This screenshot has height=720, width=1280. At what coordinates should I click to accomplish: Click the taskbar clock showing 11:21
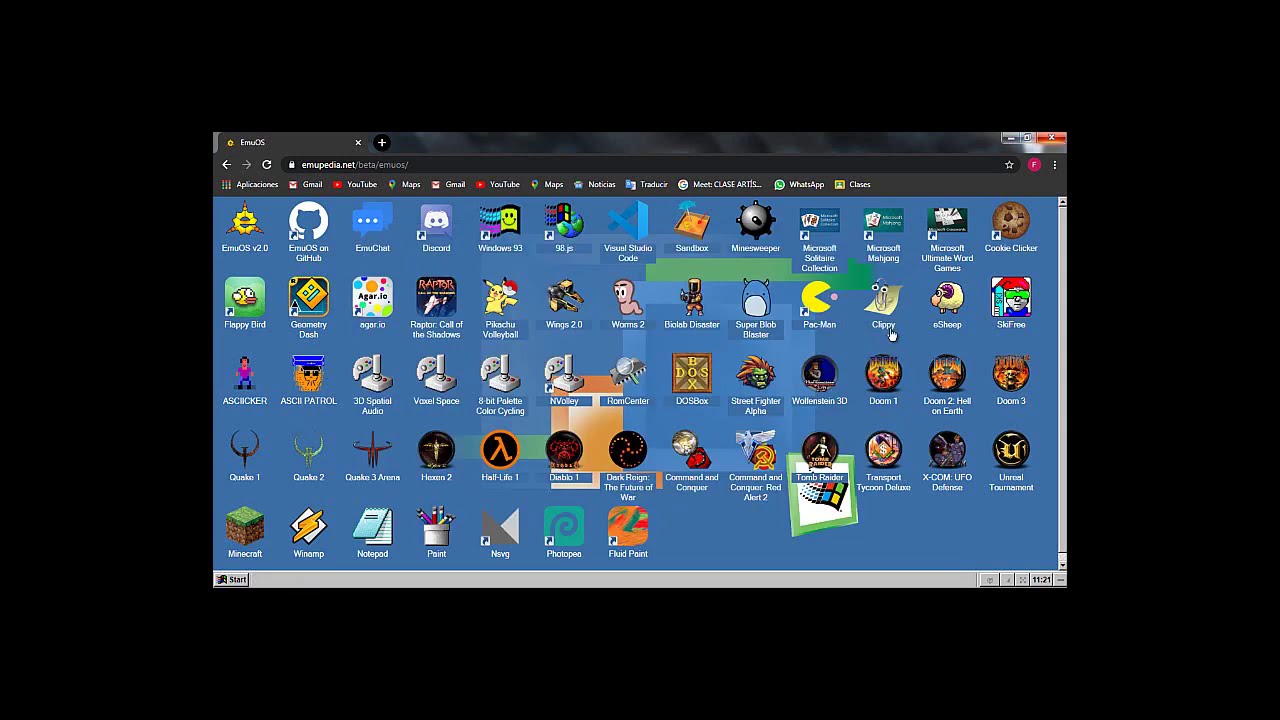1041,580
